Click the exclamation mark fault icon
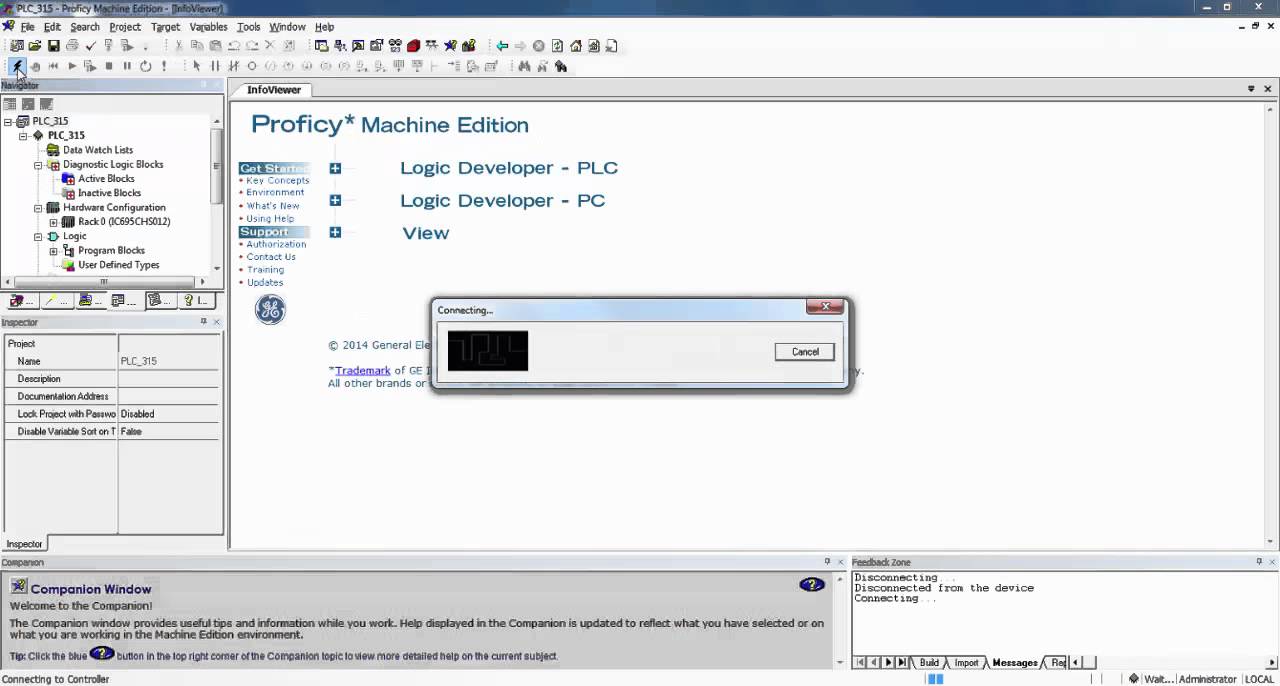The image size is (1280, 686). tap(164, 66)
